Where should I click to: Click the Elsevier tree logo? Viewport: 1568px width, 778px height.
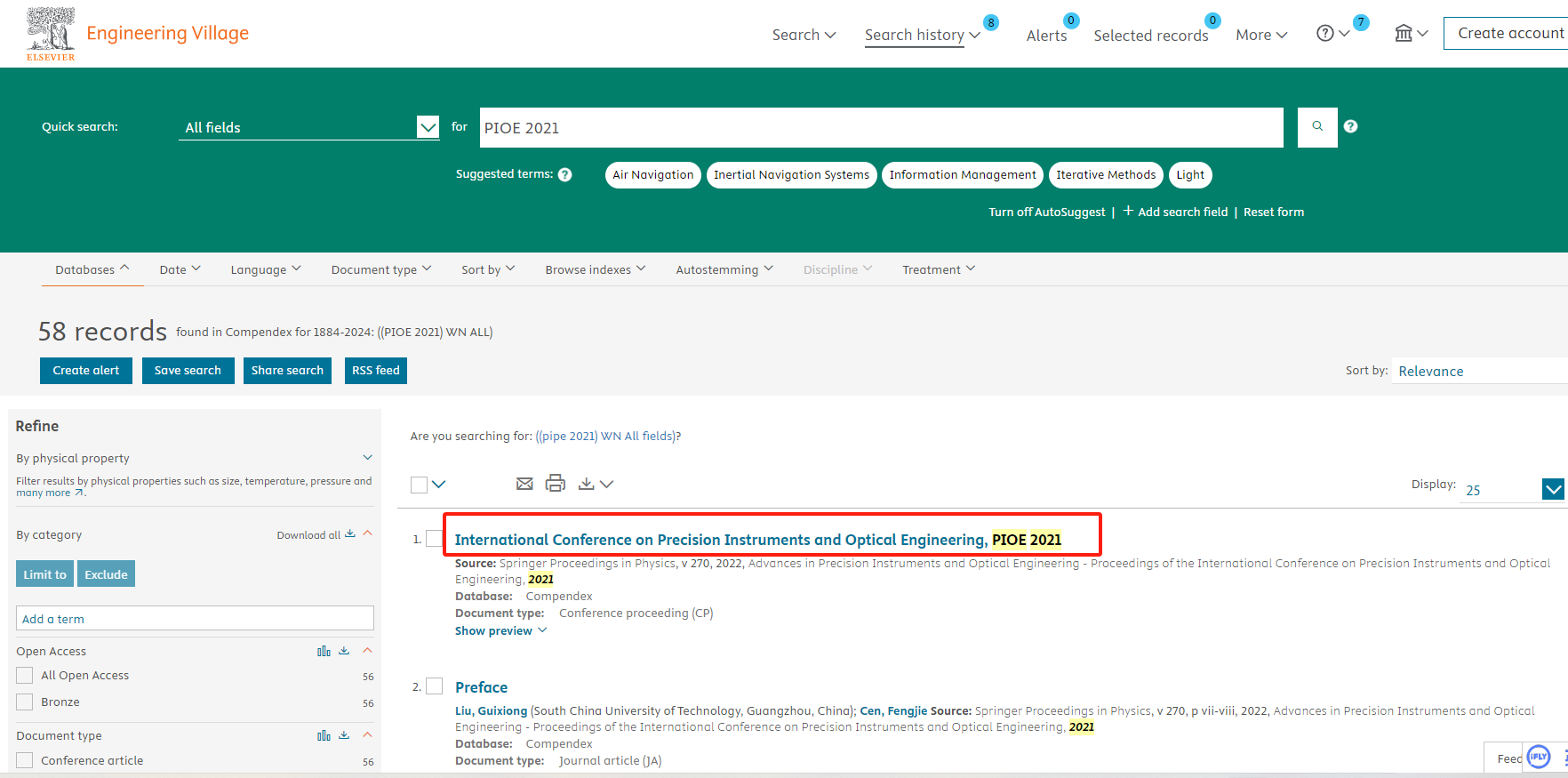pyautogui.click(x=51, y=34)
